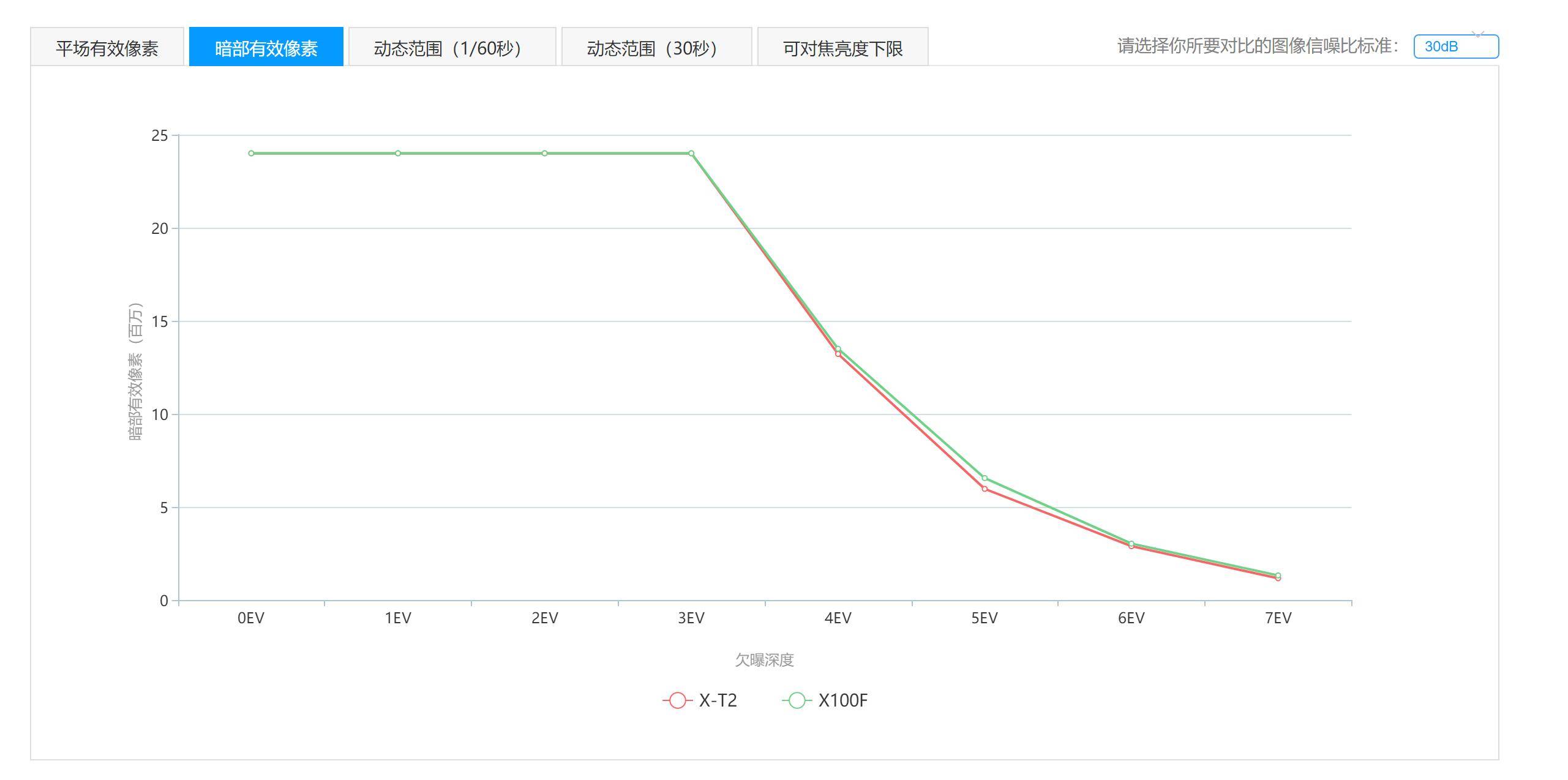1568x780 pixels.
Task: Click the data point at 3EV
Action: click(691, 153)
